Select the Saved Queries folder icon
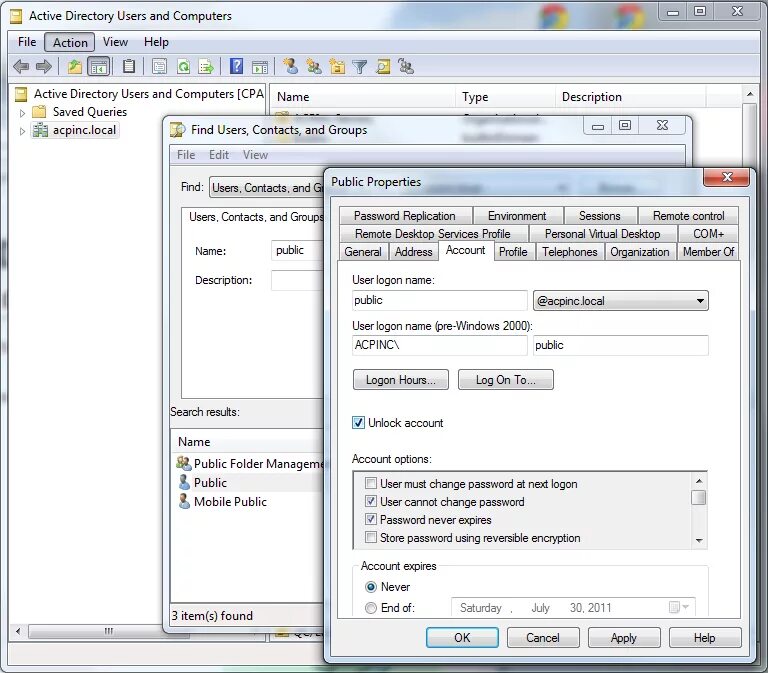This screenshot has height=673, width=768. 39,112
